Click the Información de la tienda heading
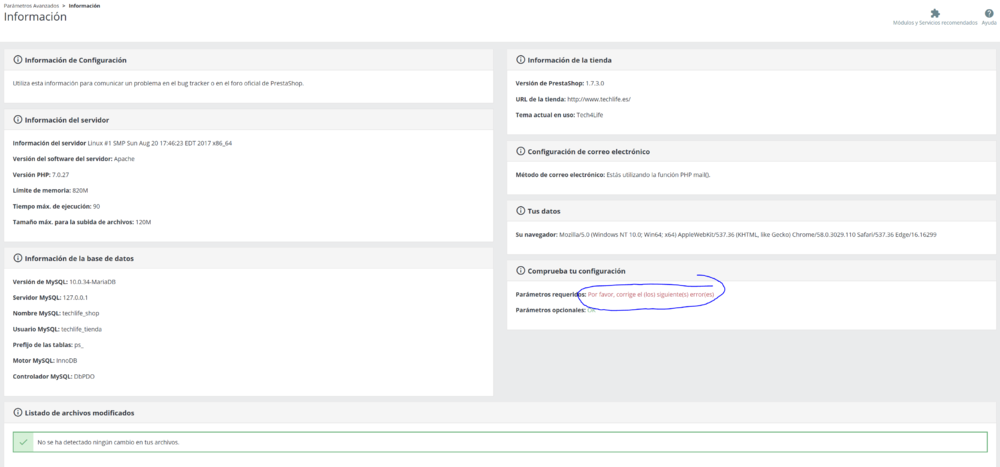 [570, 60]
